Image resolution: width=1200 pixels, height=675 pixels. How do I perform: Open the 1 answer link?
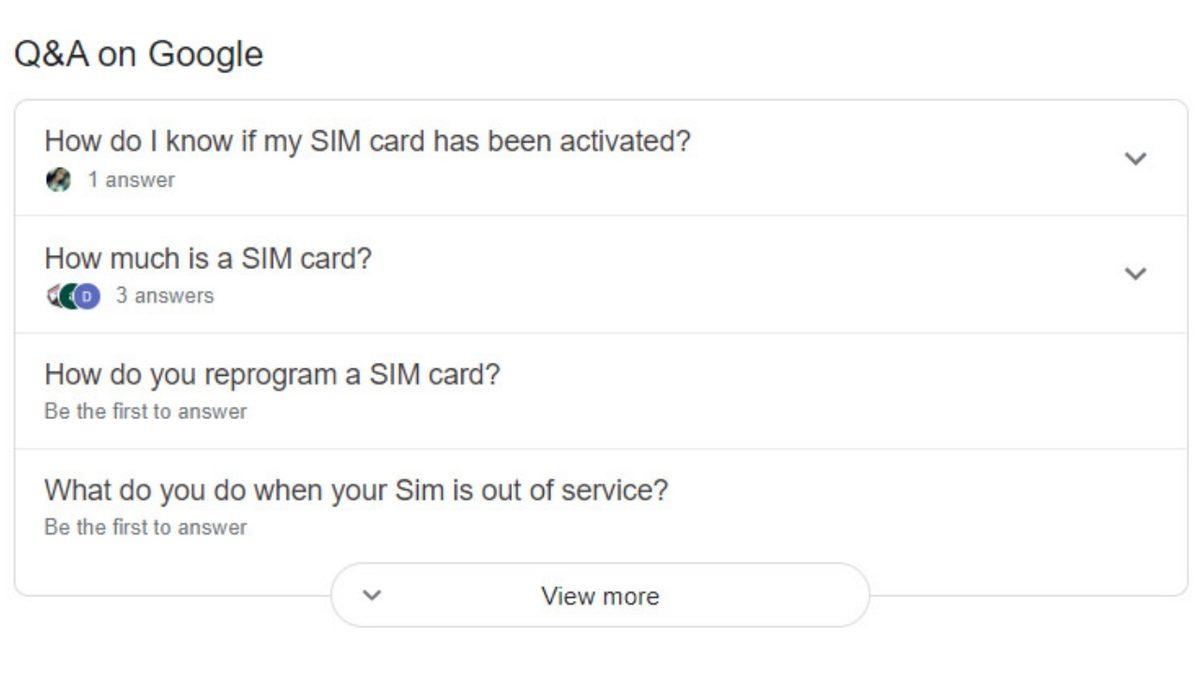[125, 180]
